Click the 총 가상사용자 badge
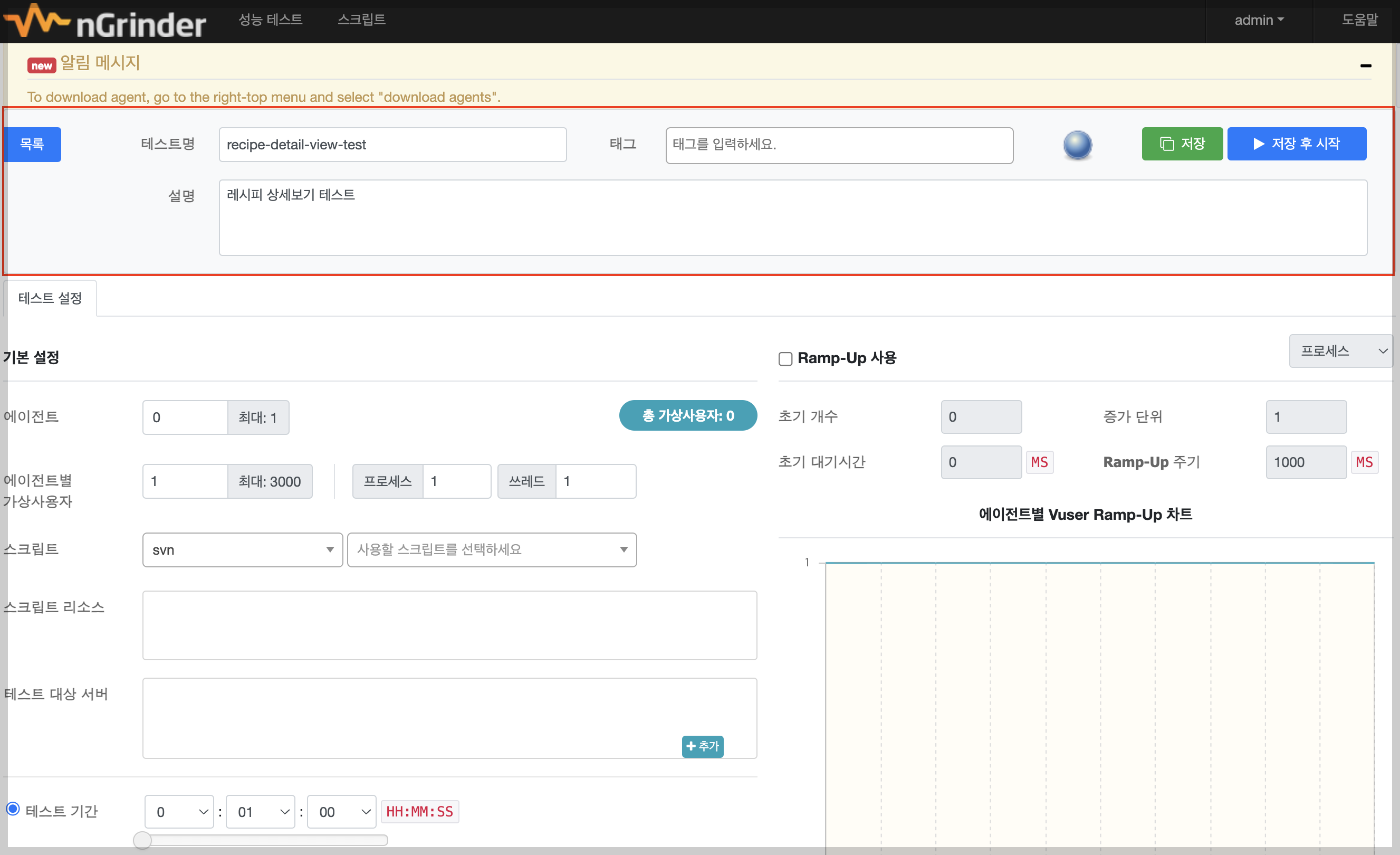1400x855 pixels. (x=687, y=415)
